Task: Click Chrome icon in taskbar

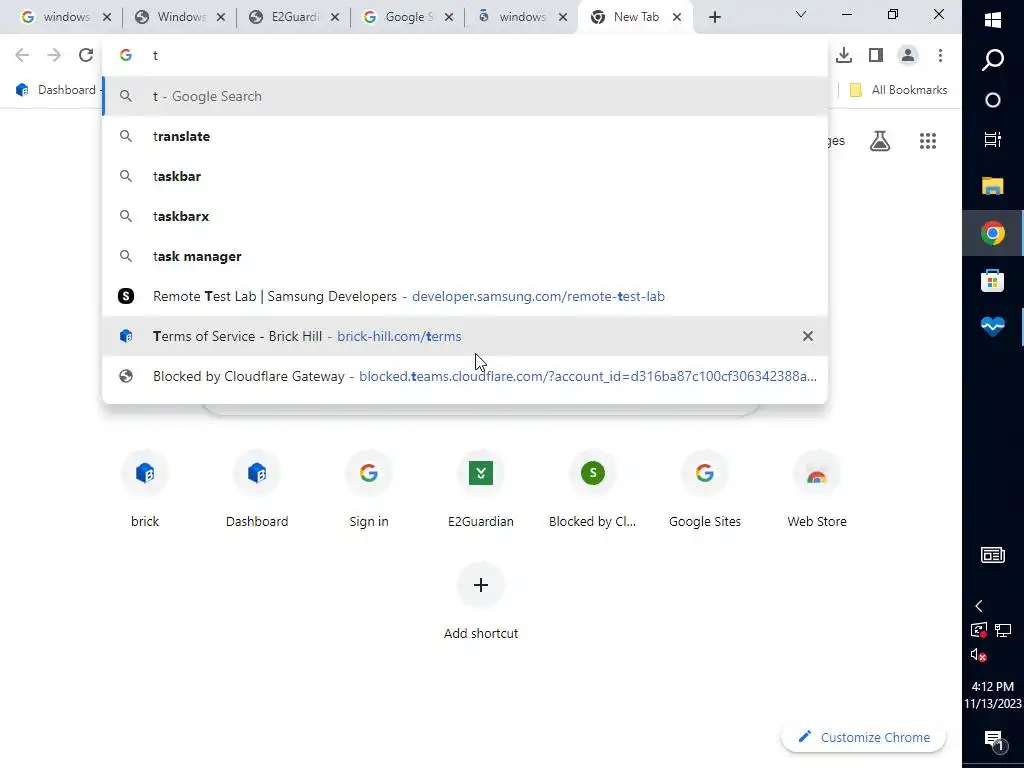Action: [x=993, y=233]
